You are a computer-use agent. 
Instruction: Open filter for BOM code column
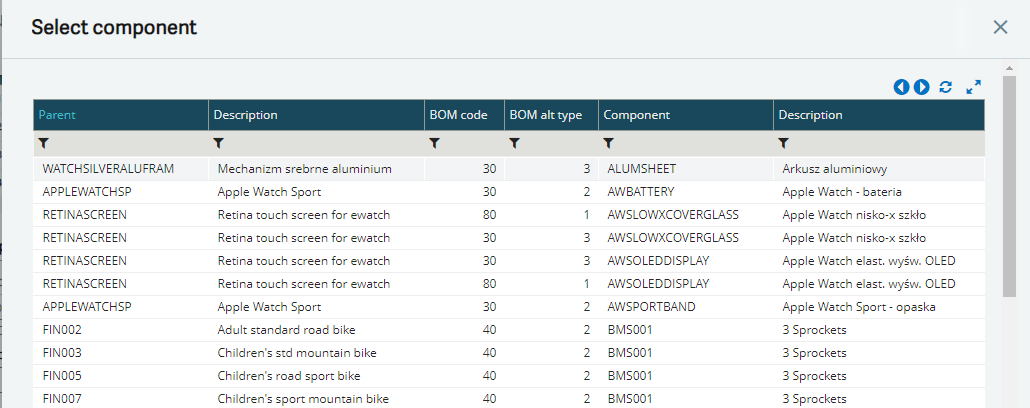[435, 144]
